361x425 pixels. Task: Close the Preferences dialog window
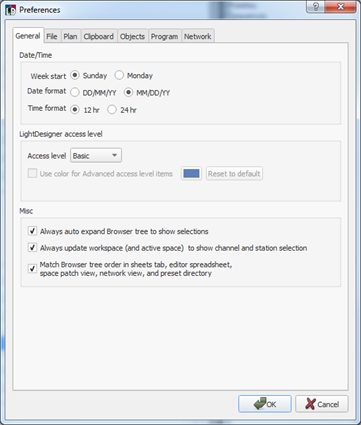click(x=340, y=7)
